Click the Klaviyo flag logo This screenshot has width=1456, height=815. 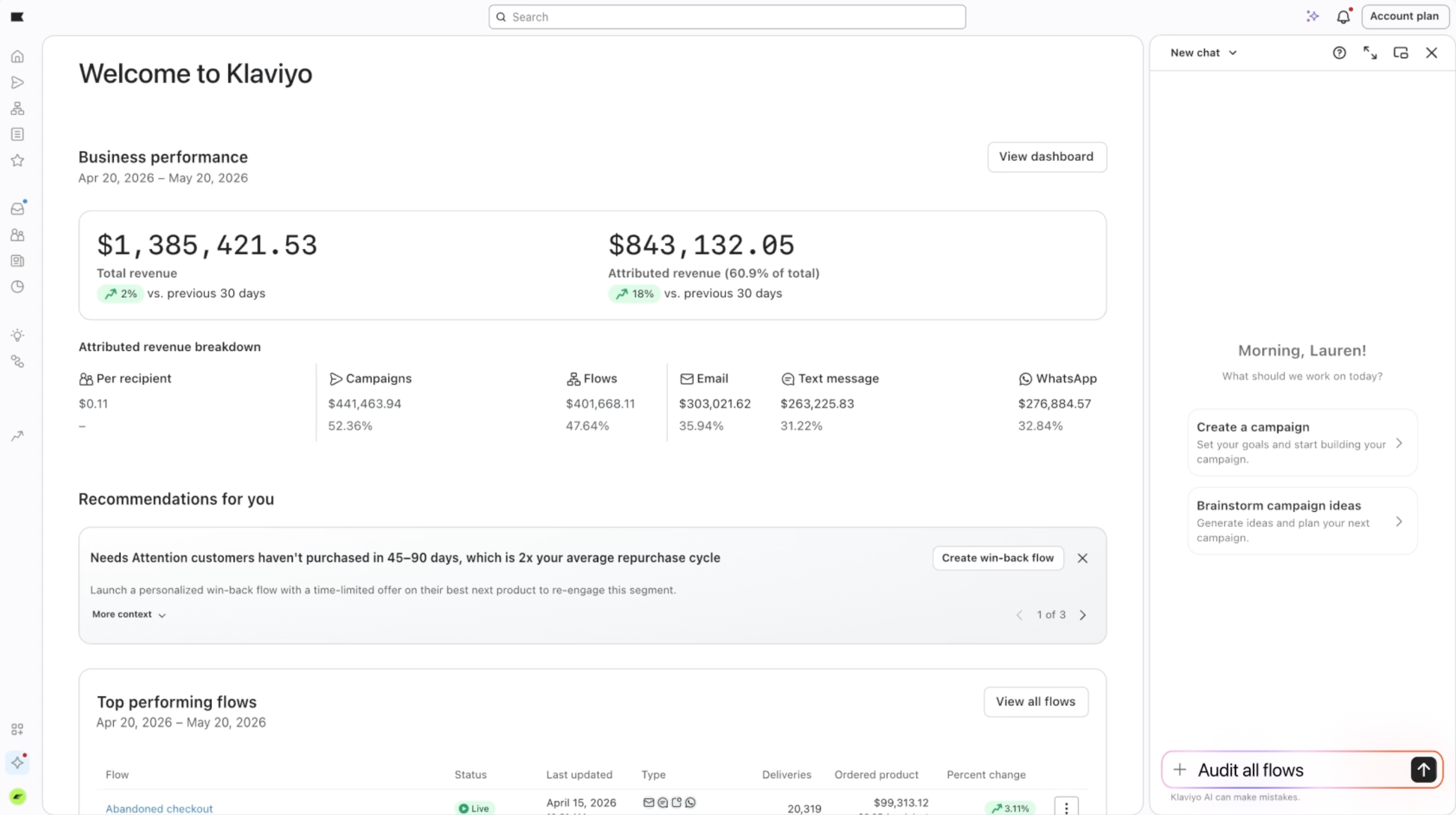point(18,17)
